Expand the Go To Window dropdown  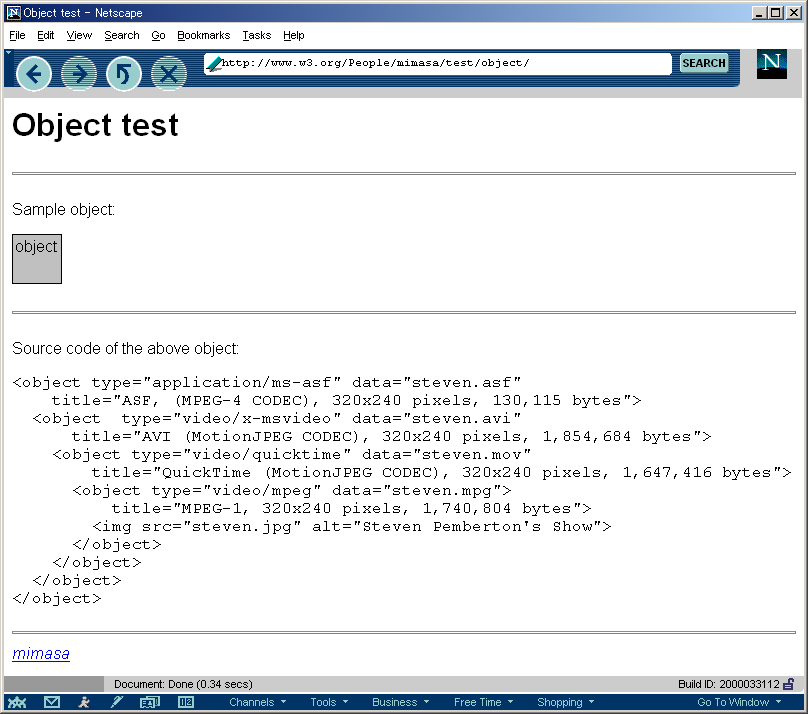738,702
